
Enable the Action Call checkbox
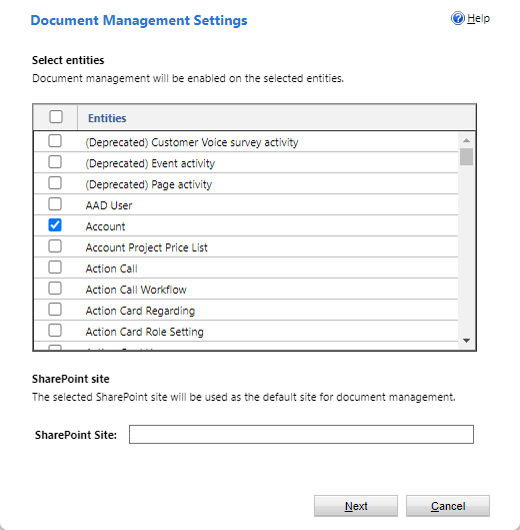tap(55, 267)
